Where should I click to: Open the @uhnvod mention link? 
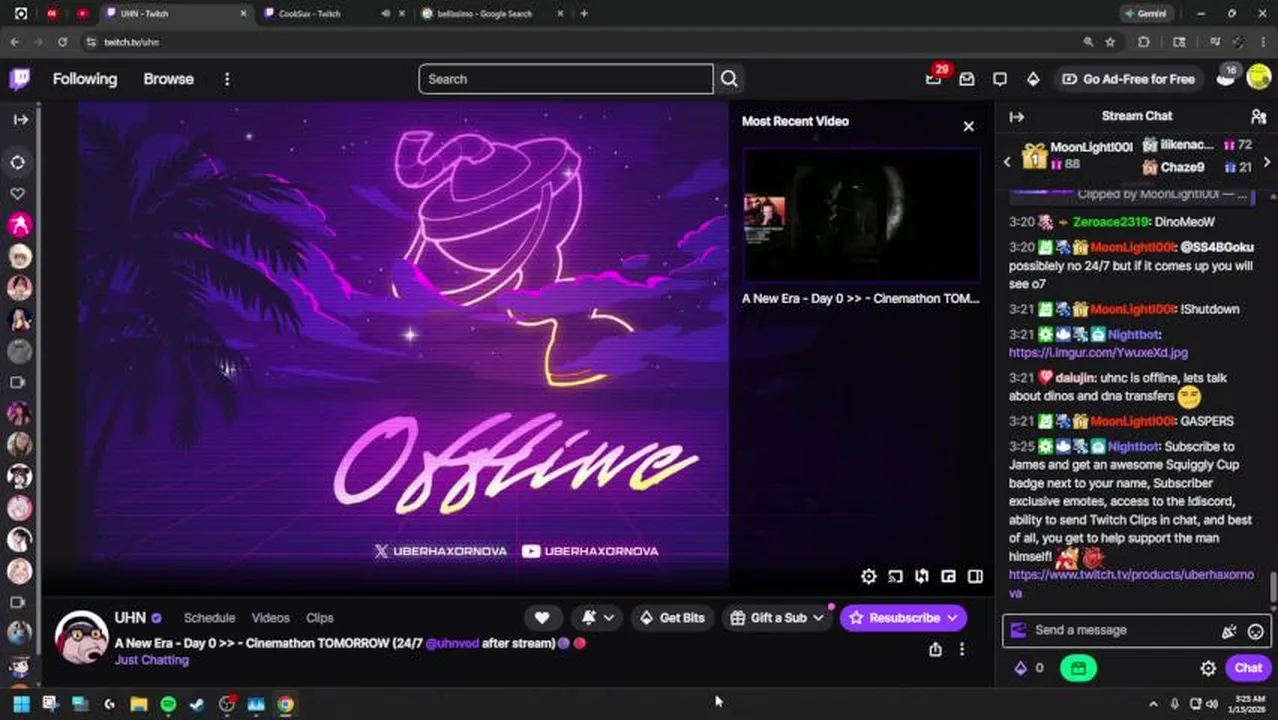click(452, 643)
